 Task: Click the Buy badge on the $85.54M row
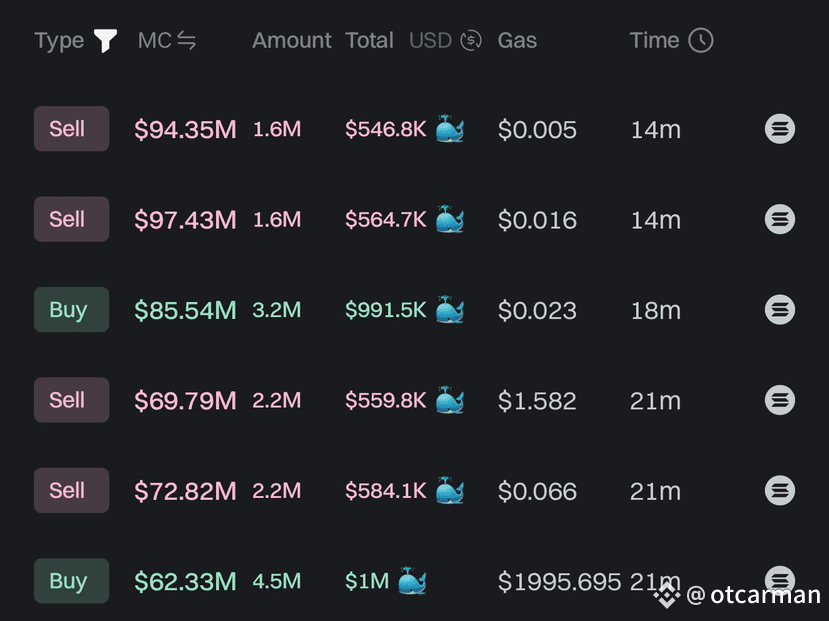[x=71, y=310]
